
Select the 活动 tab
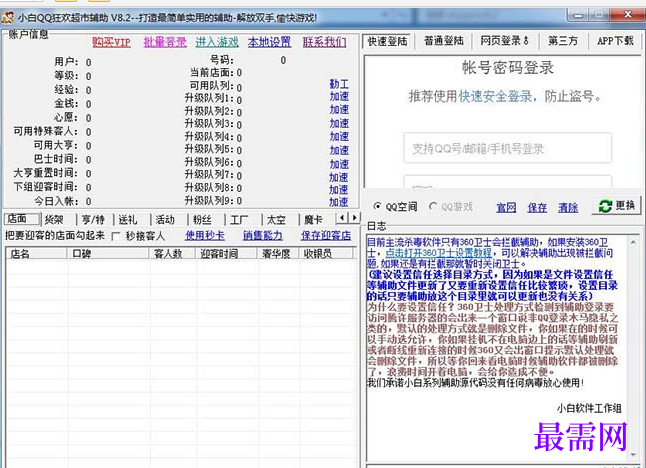pos(169,220)
